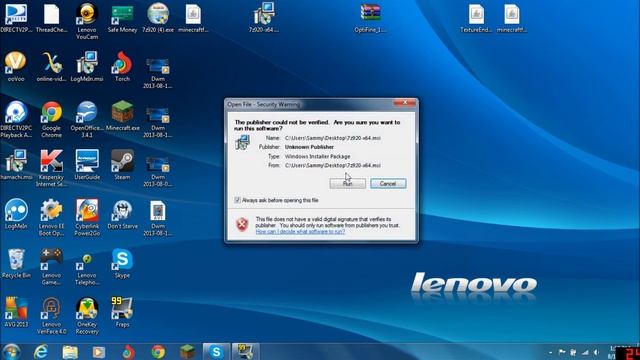Select the ThreadChe... file icon on desktop
The width and height of the screenshot is (640, 360).
click(x=51, y=18)
